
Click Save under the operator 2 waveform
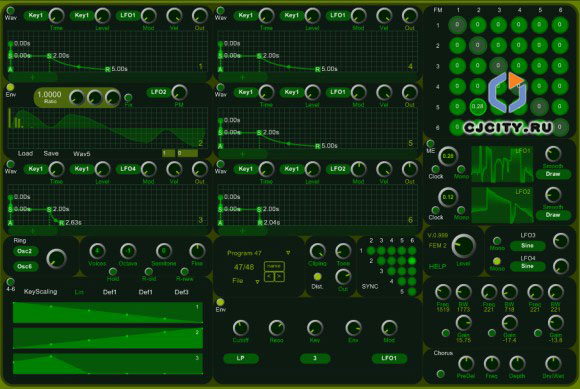[x=51, y=153]
